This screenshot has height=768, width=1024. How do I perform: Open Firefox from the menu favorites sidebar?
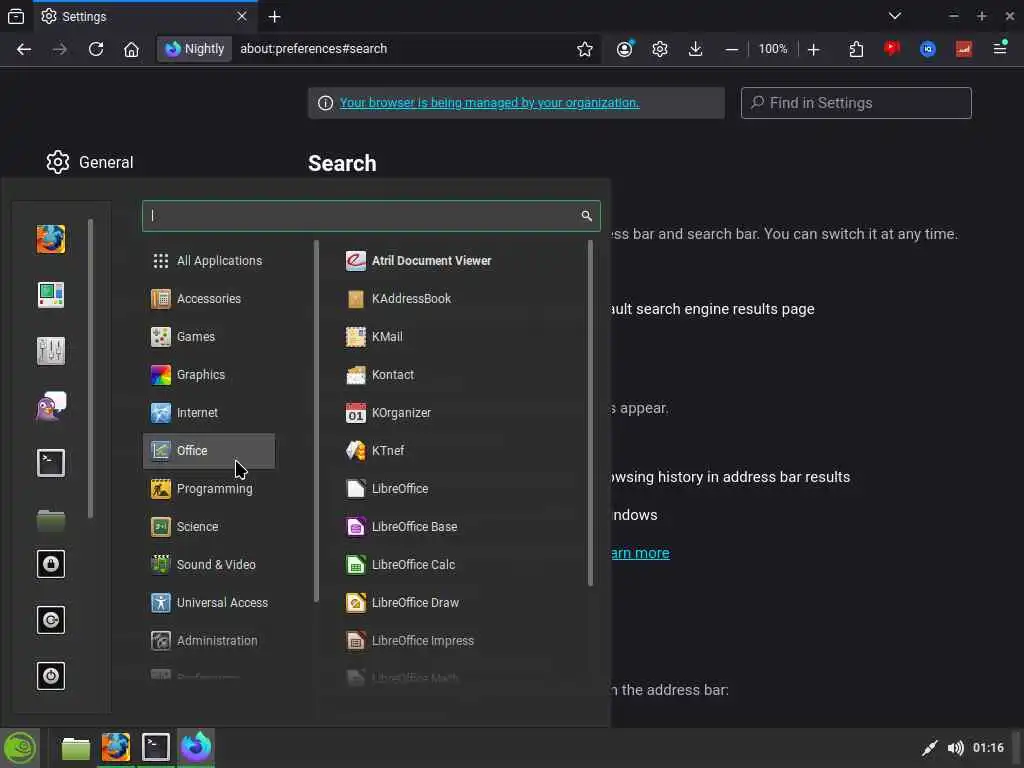(51, 239)
